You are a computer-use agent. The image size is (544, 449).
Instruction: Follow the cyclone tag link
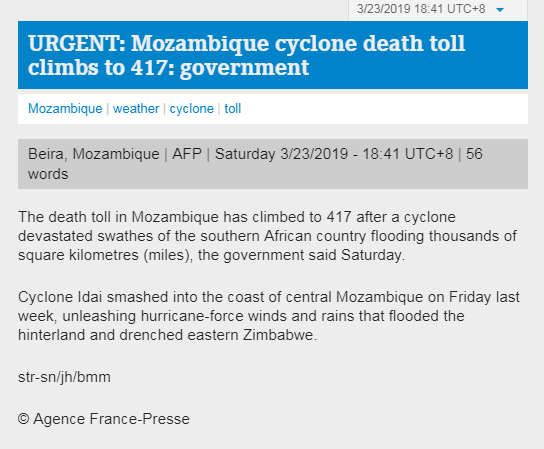click(192, 109)
